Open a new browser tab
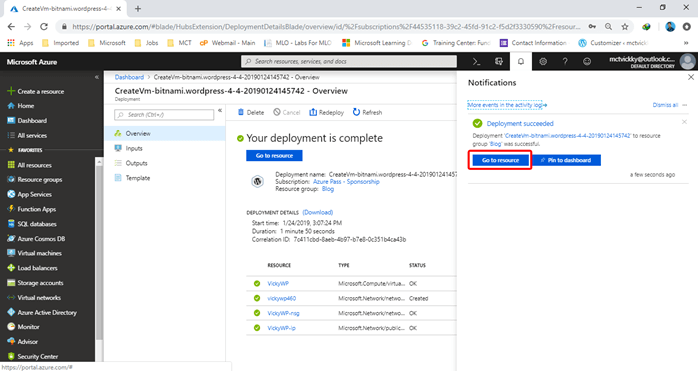This screenshot has height=371, width=698. 138,8
